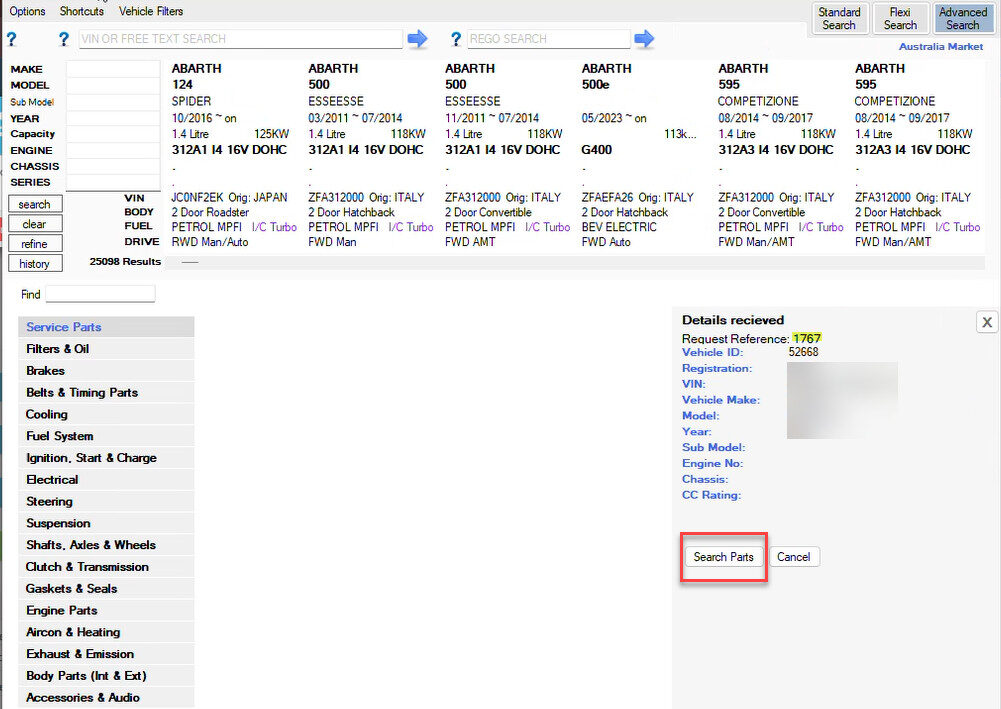Click the MAKE filter input
Viewport: 1001px width, 709px height.
[x=113, y=69]
